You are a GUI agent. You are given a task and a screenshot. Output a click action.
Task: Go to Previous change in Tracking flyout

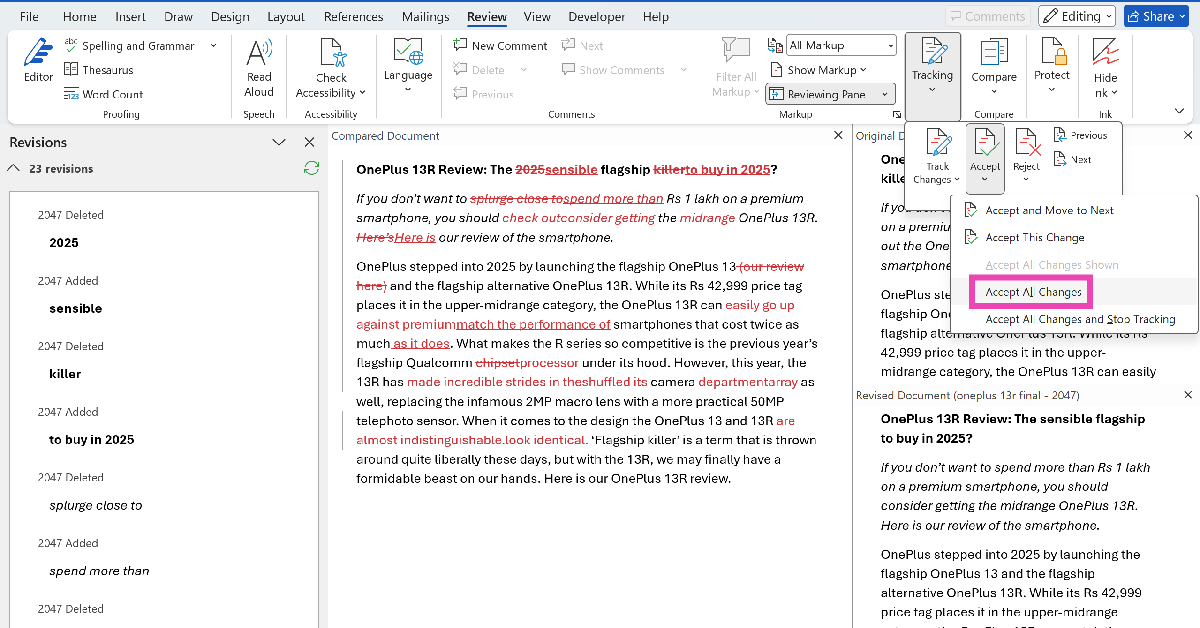click(1080, 135)
